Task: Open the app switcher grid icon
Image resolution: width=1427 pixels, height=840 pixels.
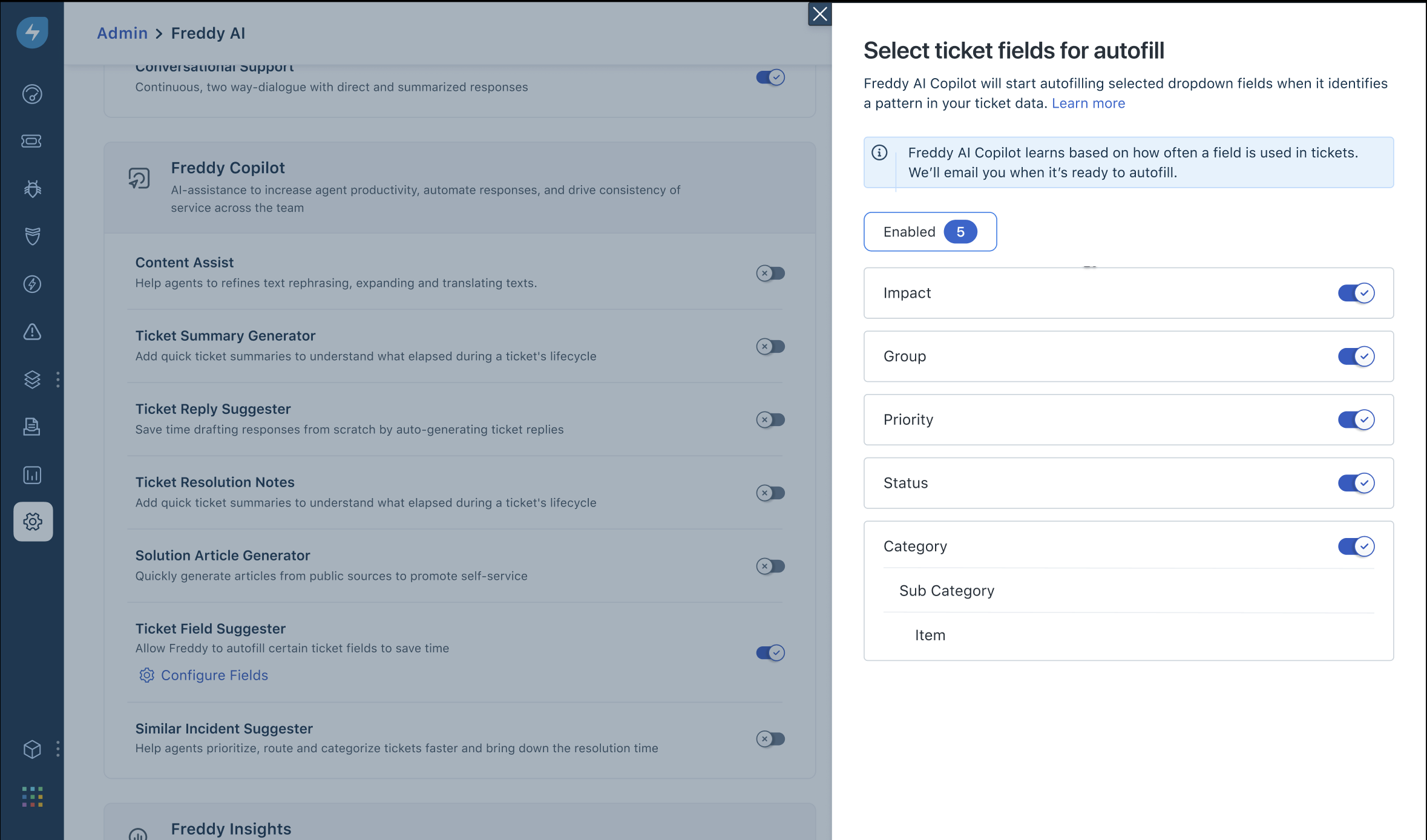Action: tap(32, 797)
